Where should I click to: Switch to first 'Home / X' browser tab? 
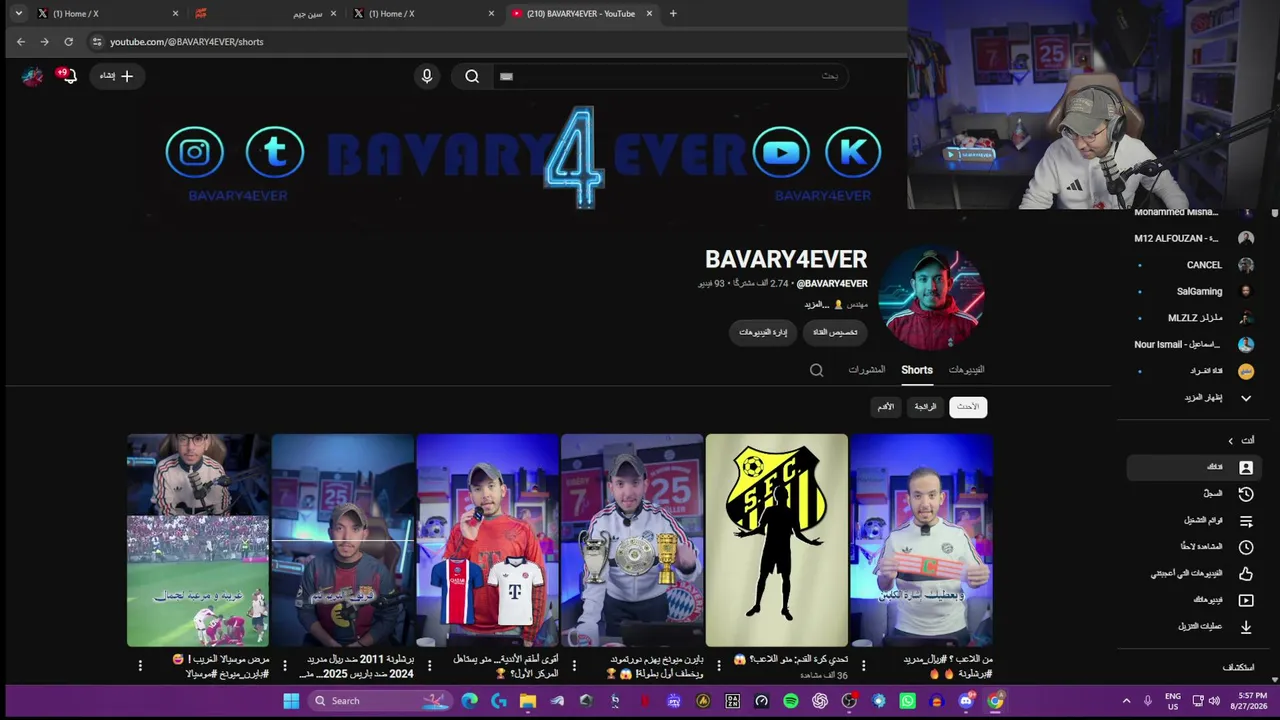106,14
